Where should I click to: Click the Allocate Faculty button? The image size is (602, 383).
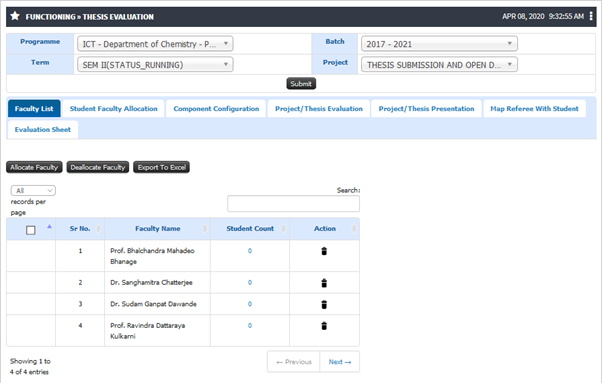34,167
